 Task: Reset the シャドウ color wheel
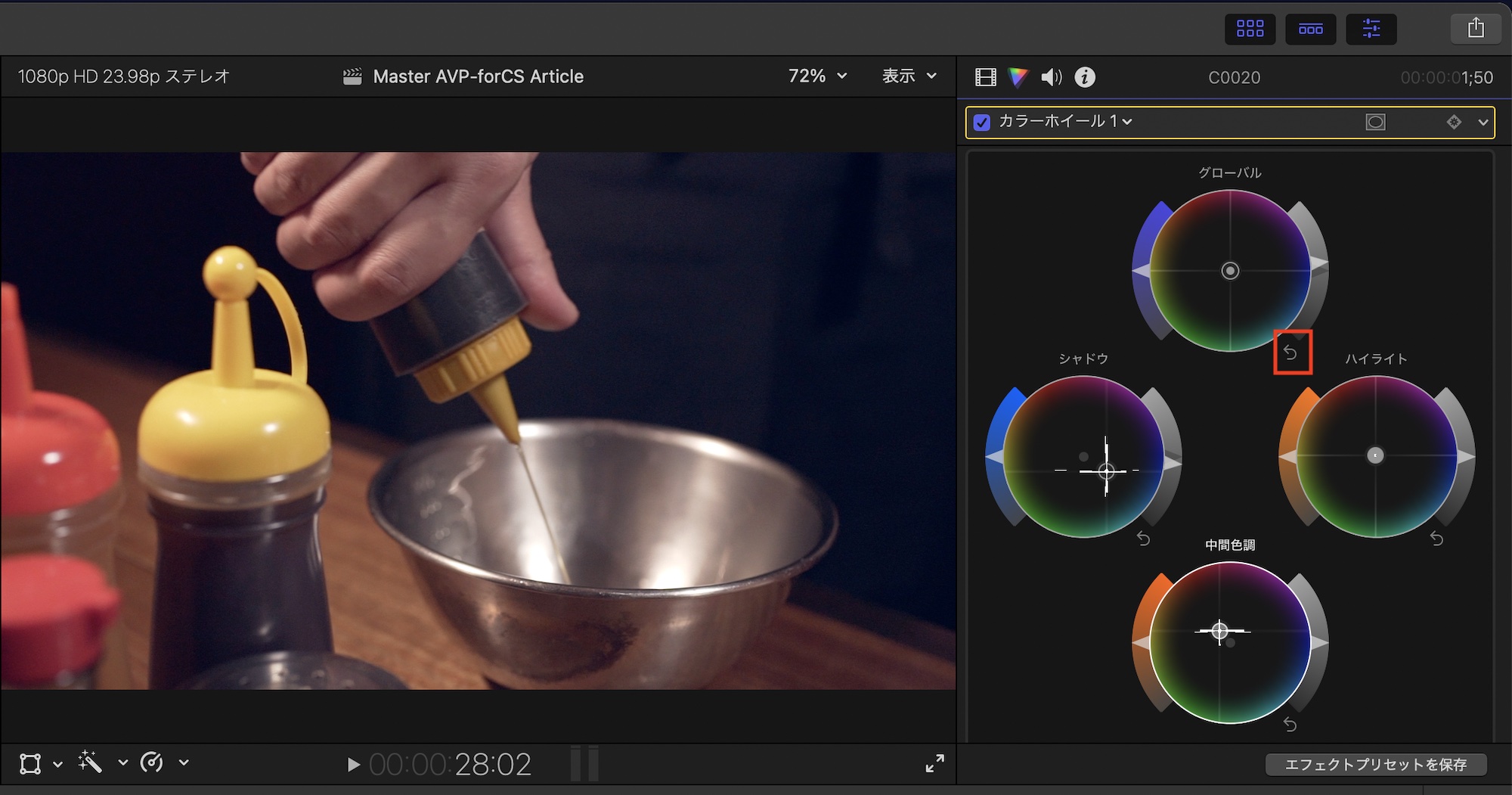click(1144, 539)
